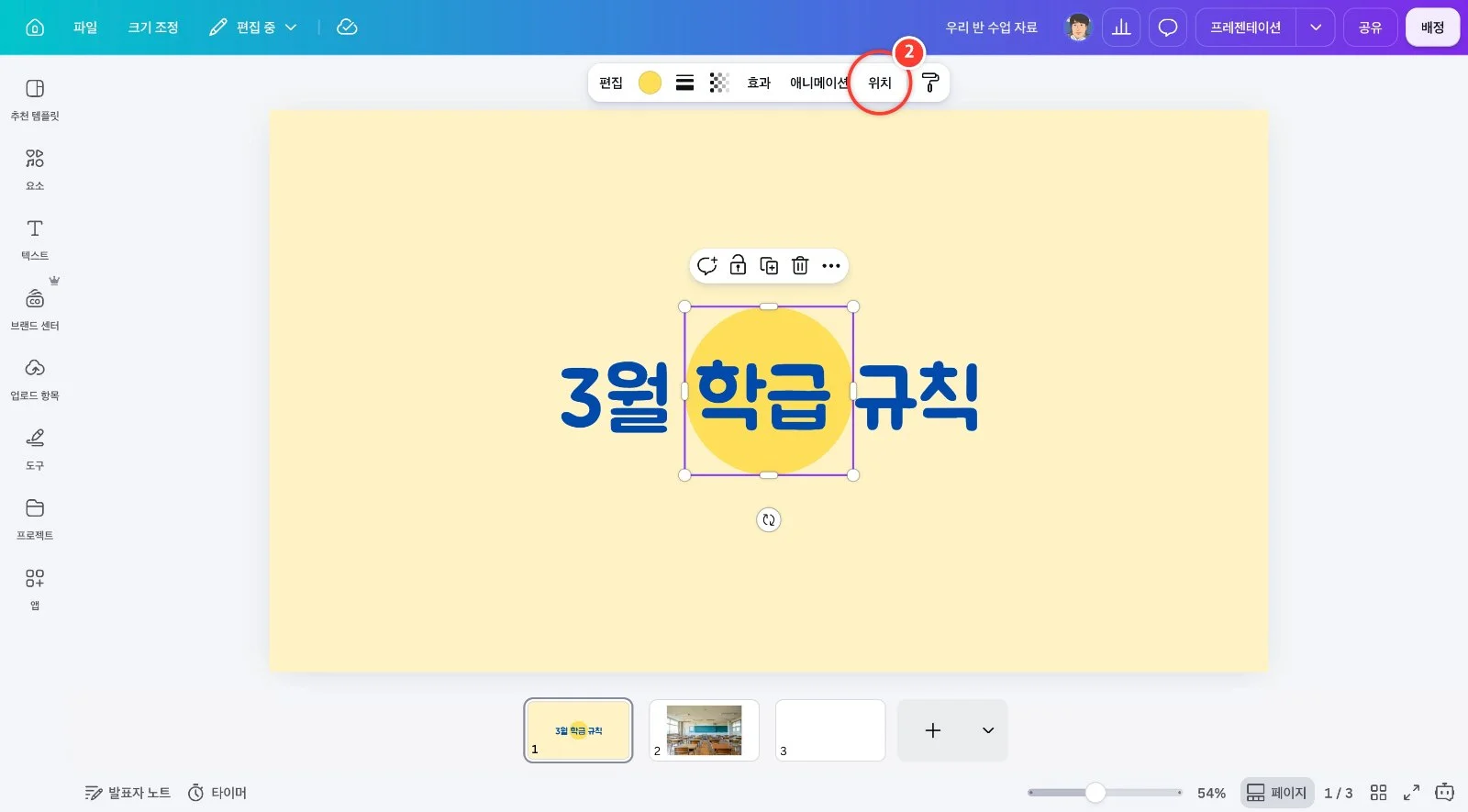
Task: Click the user profile avatar
Action: (1079, 28)
